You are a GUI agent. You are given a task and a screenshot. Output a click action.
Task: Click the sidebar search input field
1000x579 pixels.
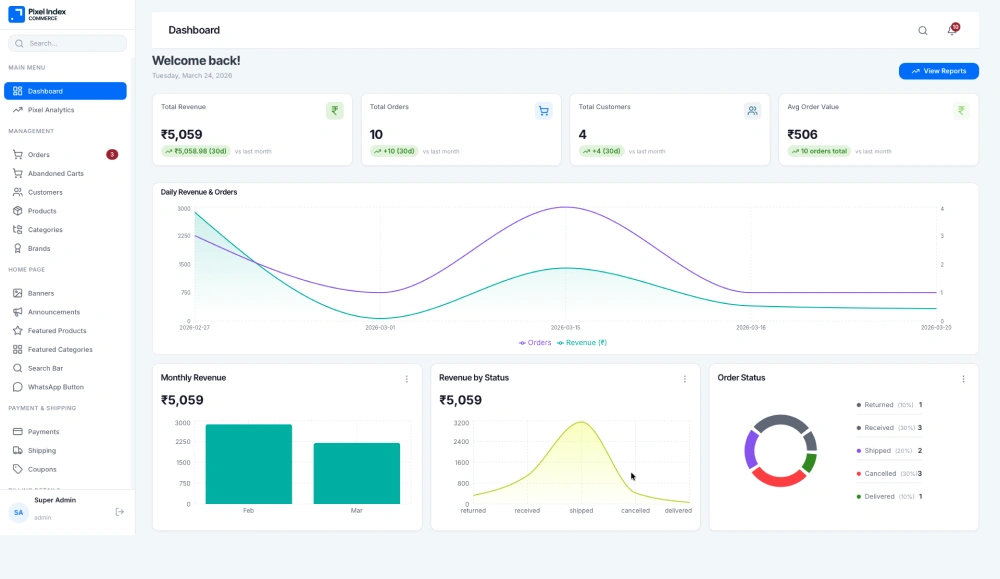coord(68,43)
